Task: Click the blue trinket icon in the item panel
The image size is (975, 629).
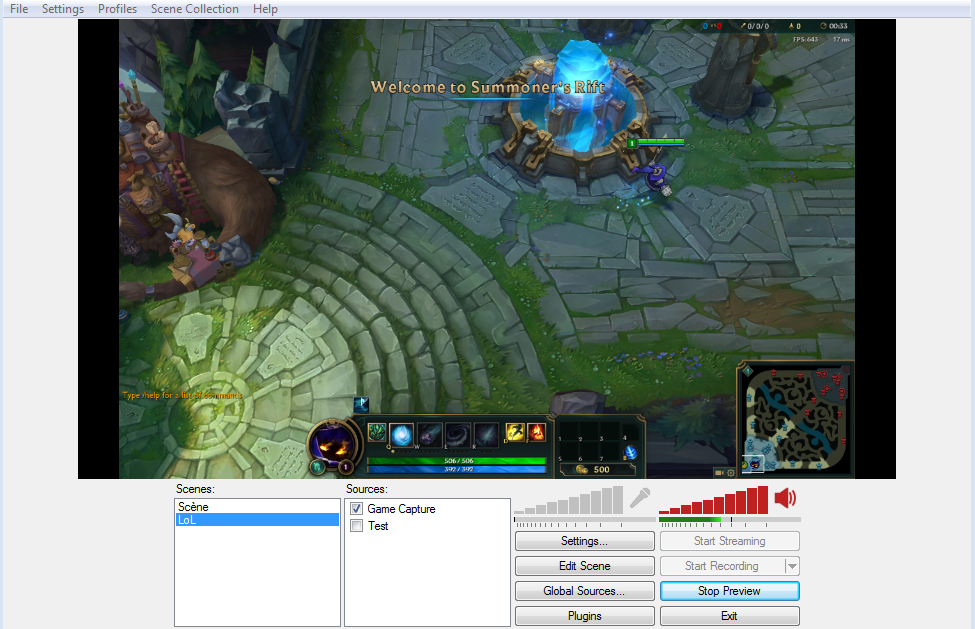Action: [x=631, y=452]
